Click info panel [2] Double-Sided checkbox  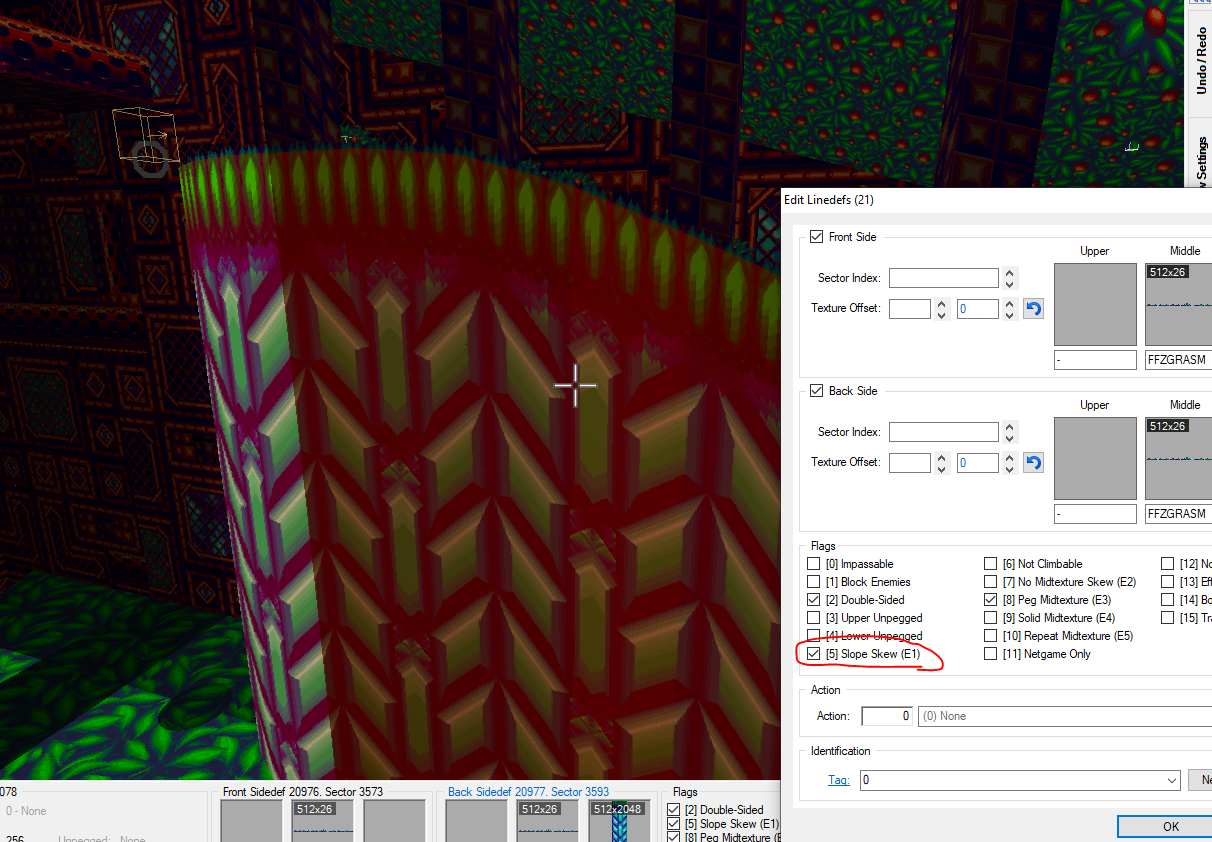(x=674, y=810)
